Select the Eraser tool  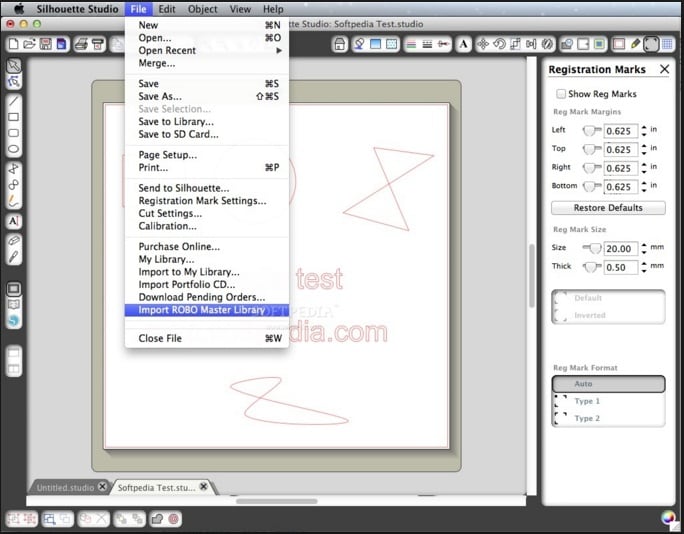coord(14,240)
